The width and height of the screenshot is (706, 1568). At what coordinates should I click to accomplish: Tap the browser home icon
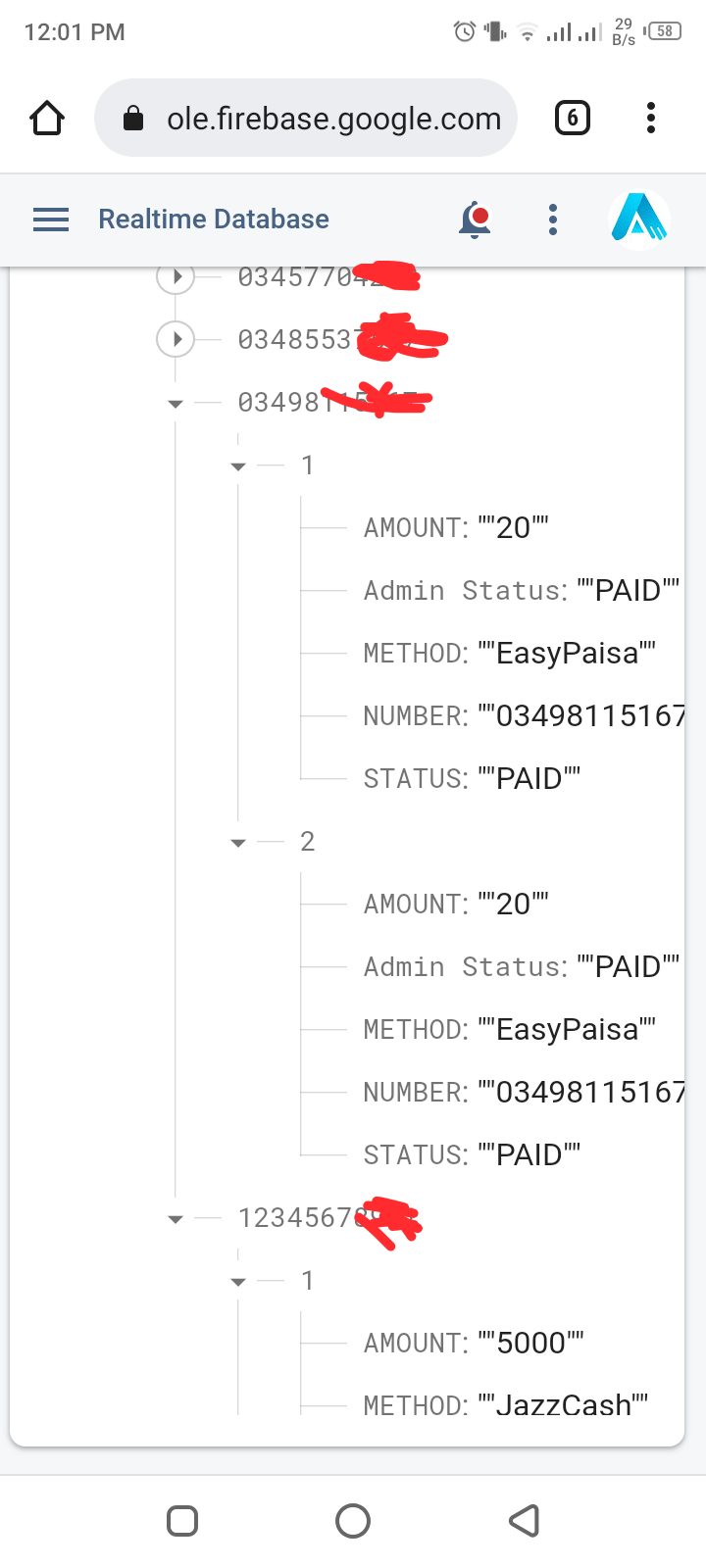tap(47, 119)
